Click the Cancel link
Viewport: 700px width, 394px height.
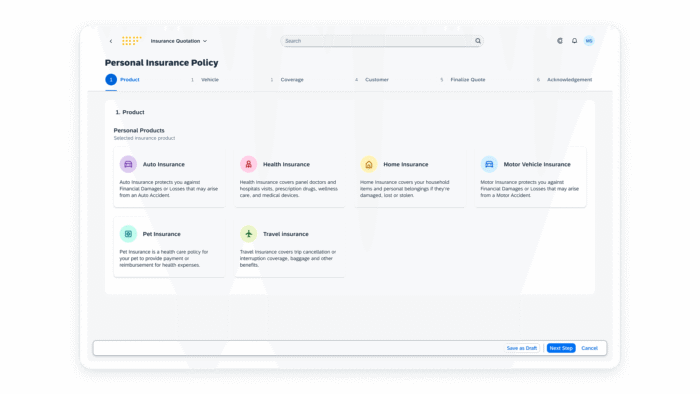[x=589, y=348]
